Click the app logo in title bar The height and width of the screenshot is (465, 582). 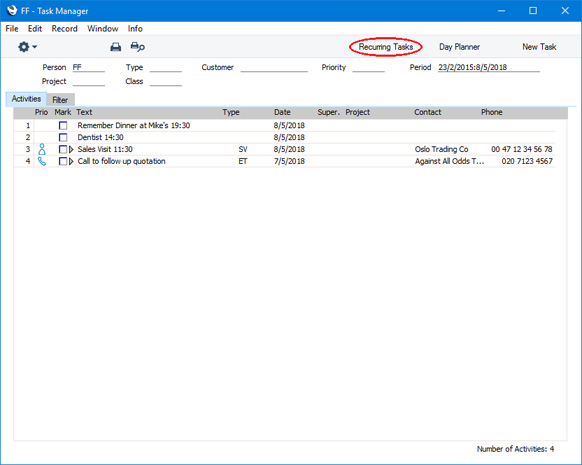pyautogui.click(x=12, y=10)
